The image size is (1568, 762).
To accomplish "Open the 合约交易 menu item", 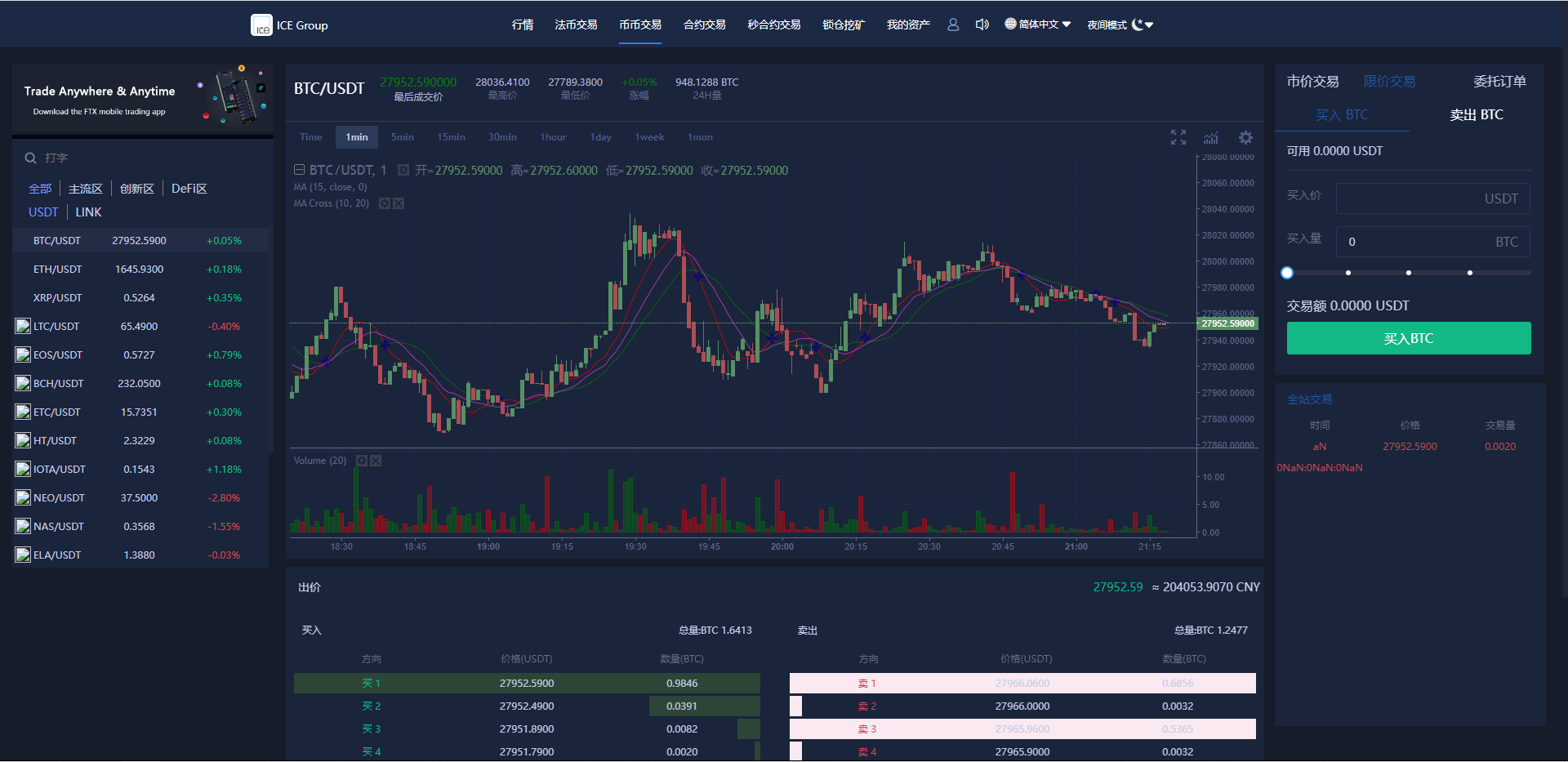I will (x=704, y=25).
